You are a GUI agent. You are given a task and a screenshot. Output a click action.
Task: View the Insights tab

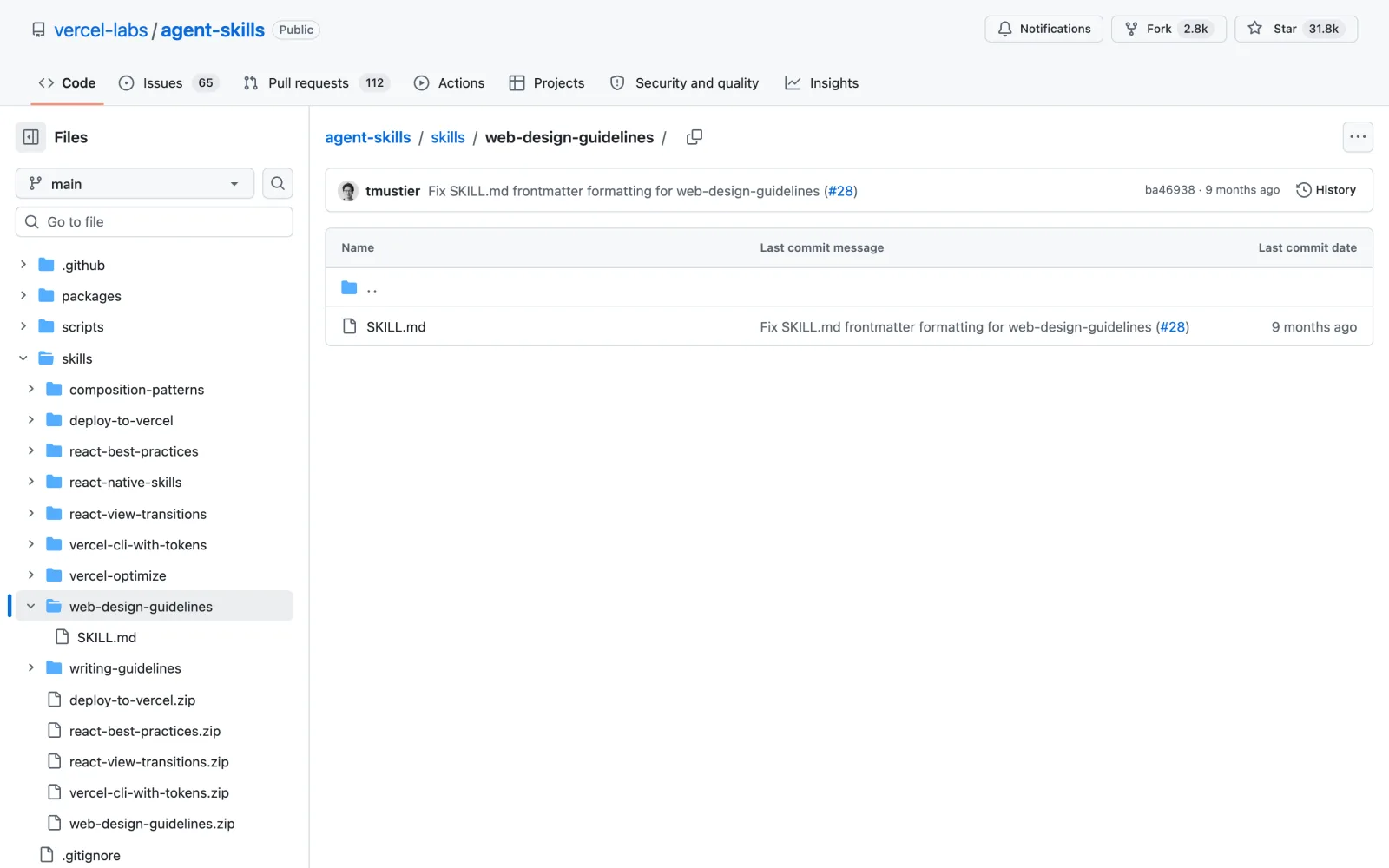(822, 83)
